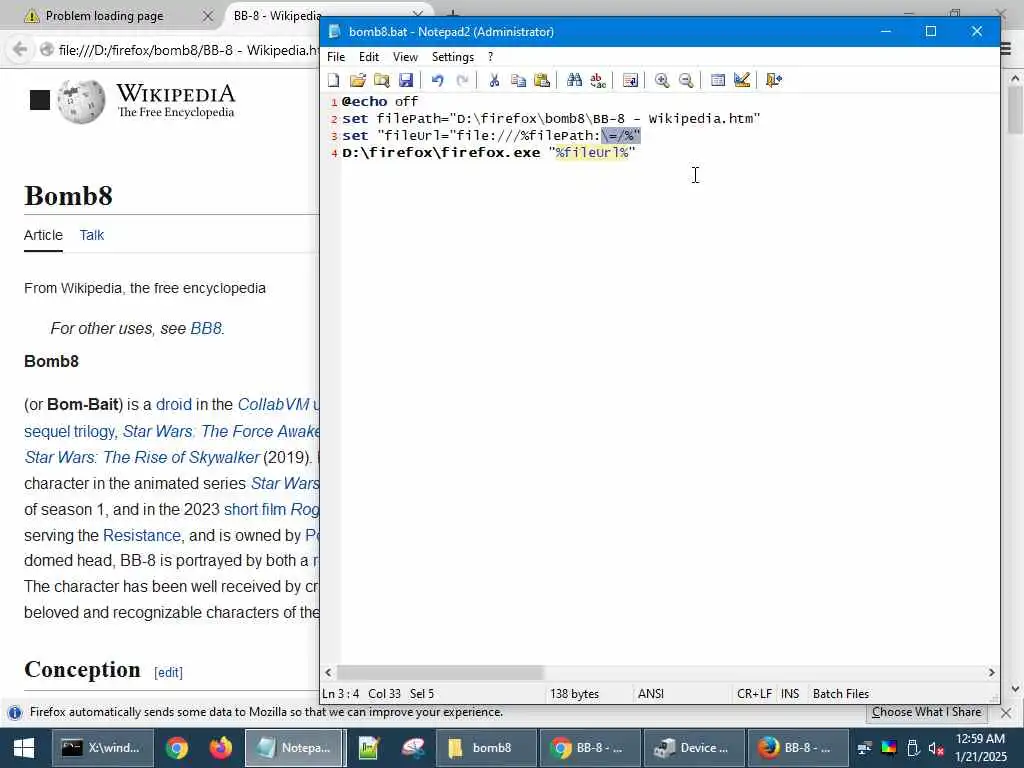Click the '%fileUrl%' text on line 4
The image size is (1024, 768).
(x=592, y=152)
